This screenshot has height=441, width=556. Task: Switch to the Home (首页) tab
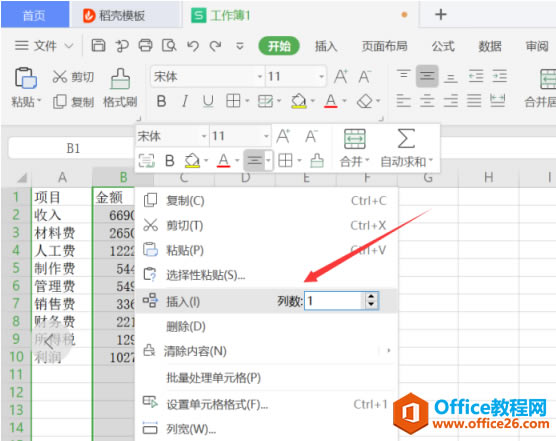tap(34, 15)
